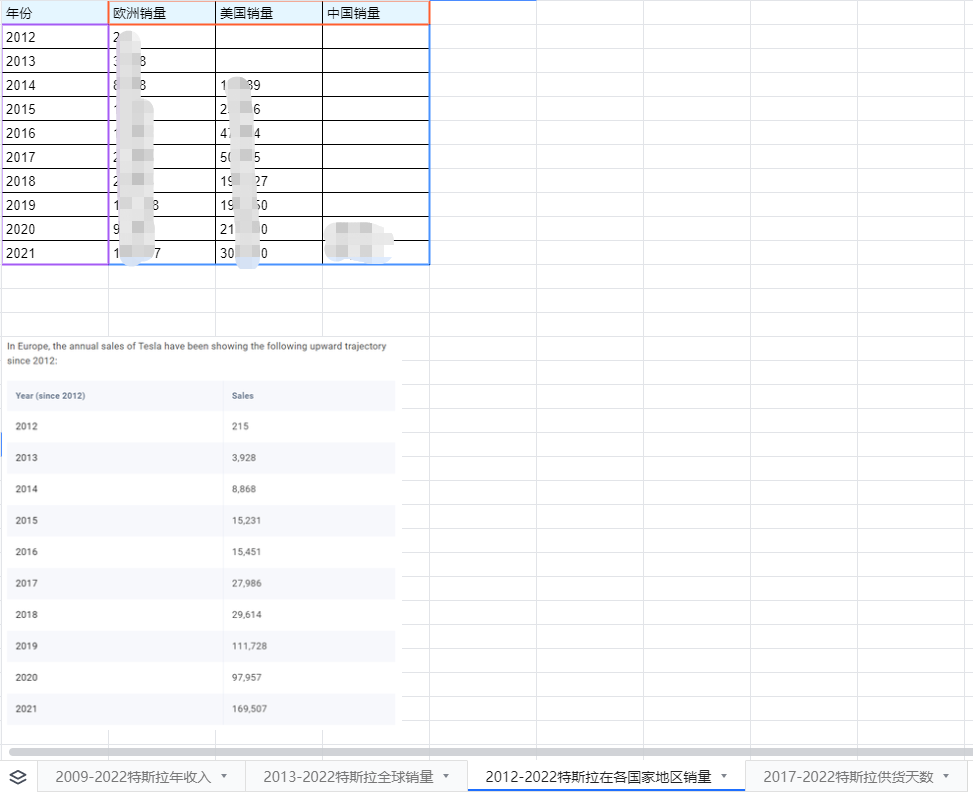This screenshot has width=973, height=793.
Task: Click the year cell 2015
Action: [x=55, y=109]
